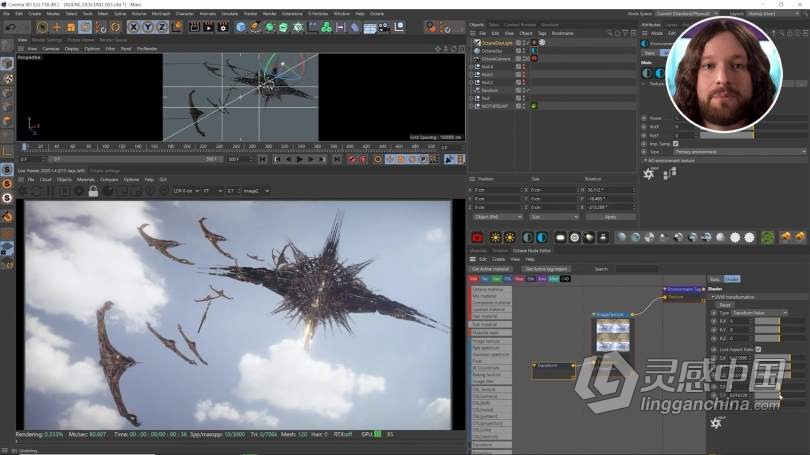Open the Size mode dropdown
This screenshot has height=455, width=810.
point(554,217)
